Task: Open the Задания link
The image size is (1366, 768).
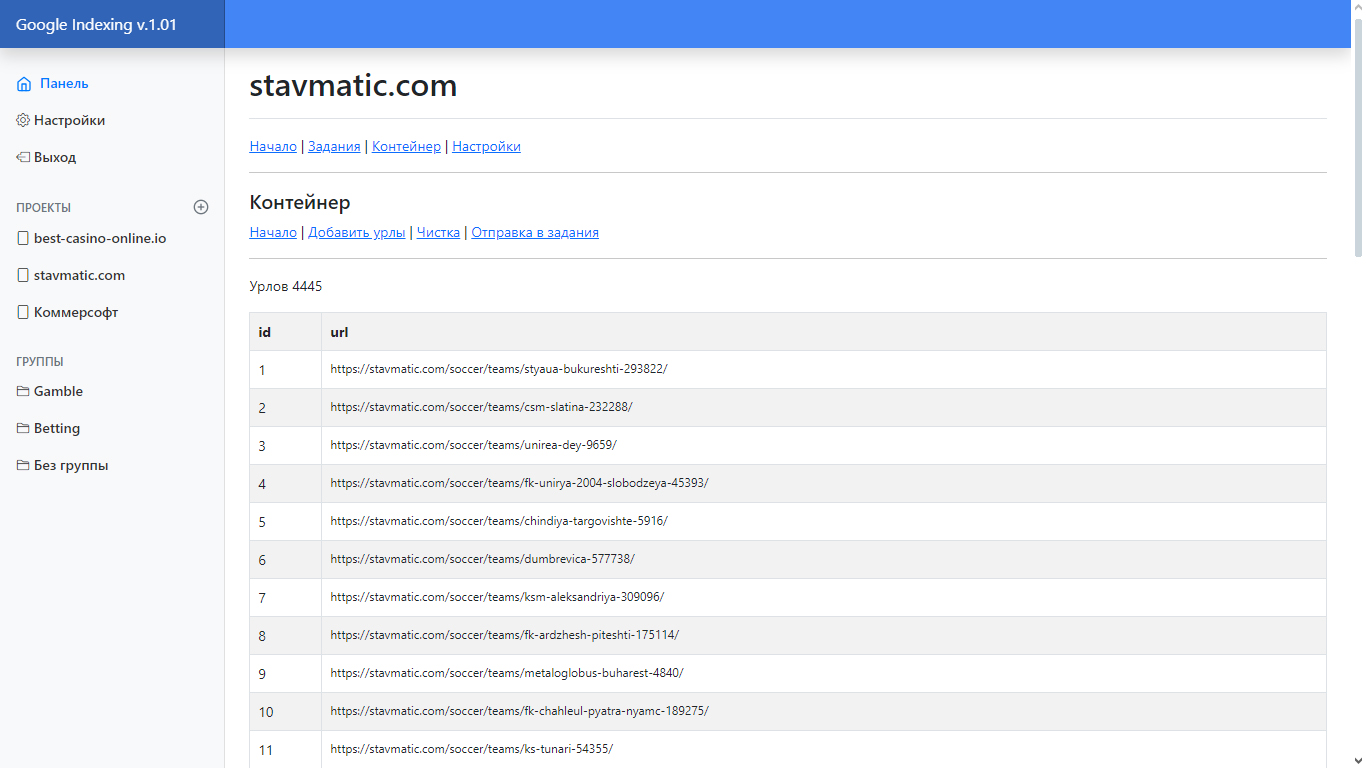Action: (x=334, y=146)
